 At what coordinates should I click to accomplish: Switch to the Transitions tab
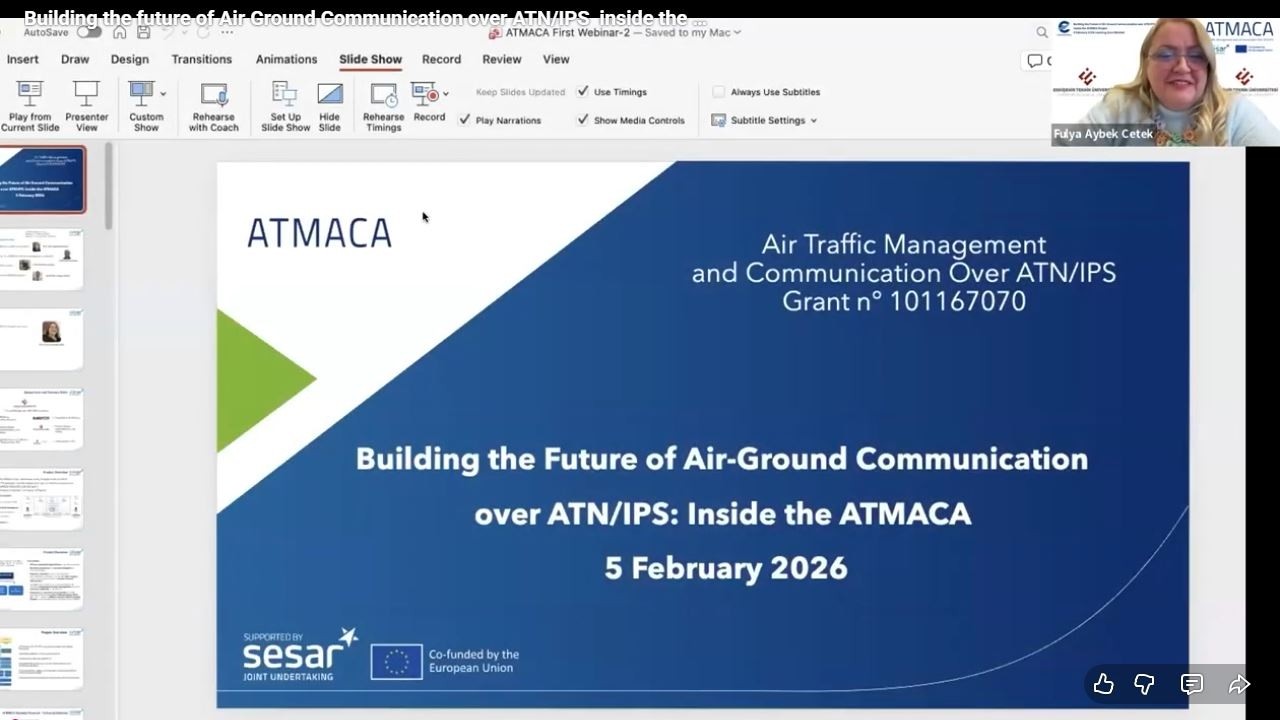point(201,59)
